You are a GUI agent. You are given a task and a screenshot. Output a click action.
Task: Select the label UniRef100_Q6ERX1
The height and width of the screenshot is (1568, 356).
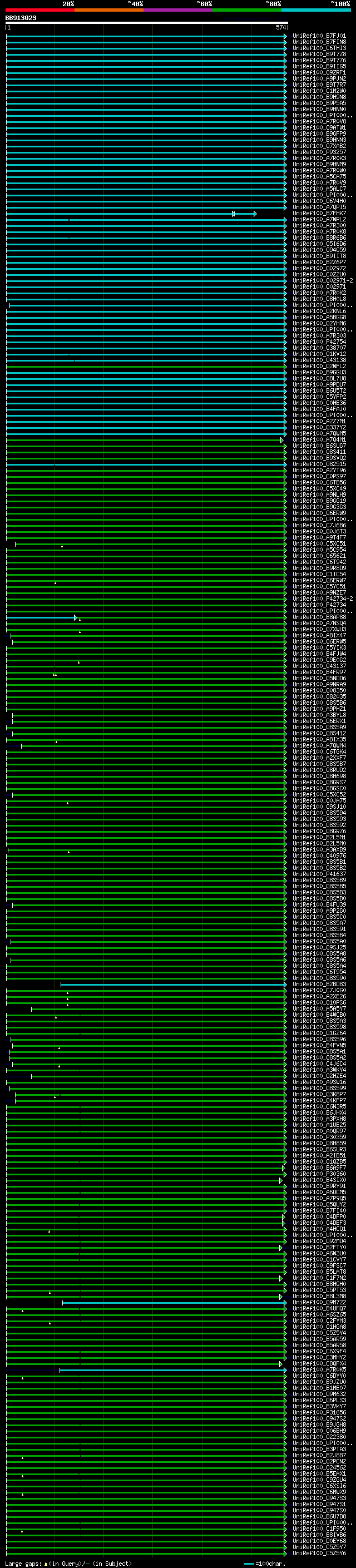319,721
